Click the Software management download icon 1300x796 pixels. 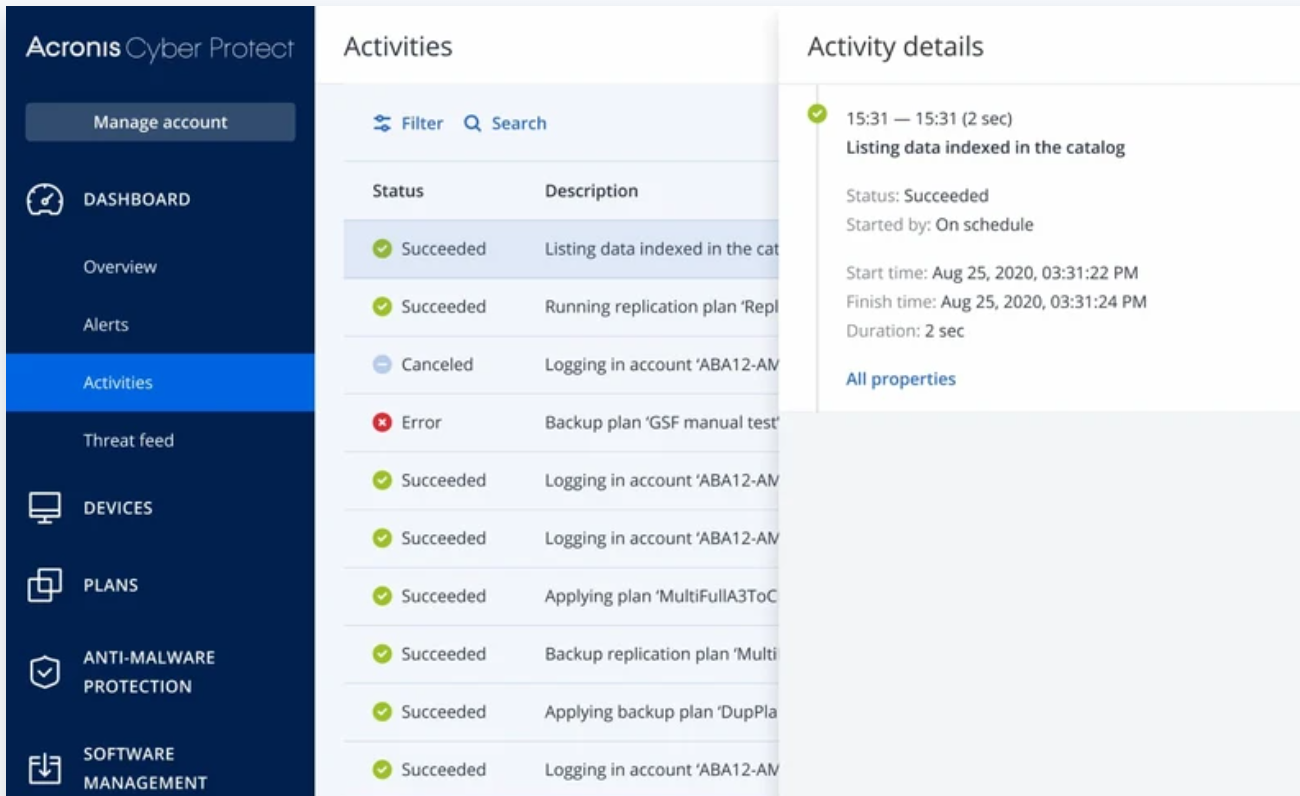click(45, 768)
